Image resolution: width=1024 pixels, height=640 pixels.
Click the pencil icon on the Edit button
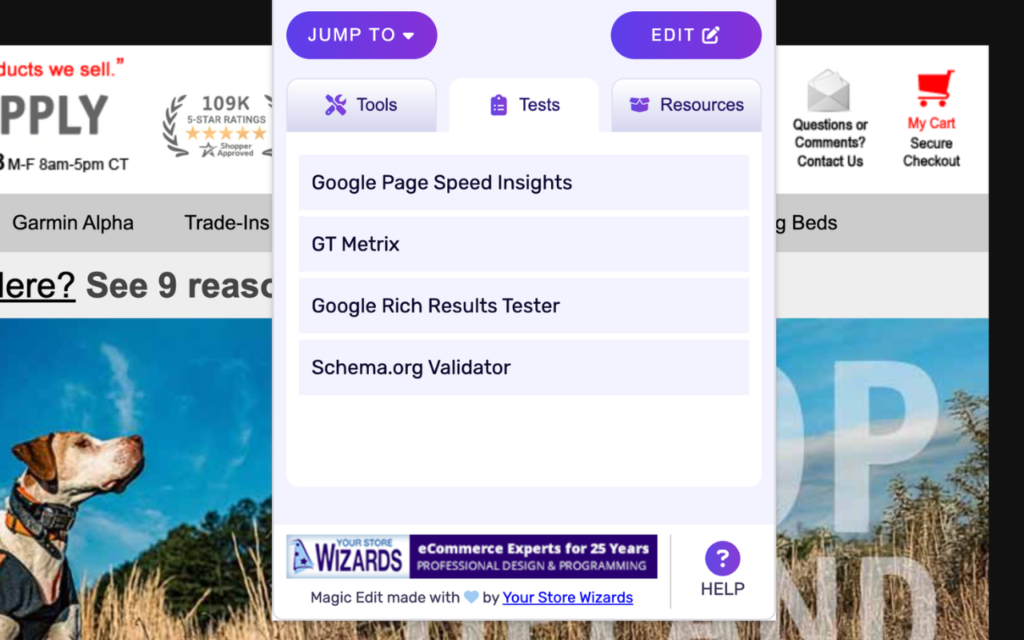click(x=709, y=34)
